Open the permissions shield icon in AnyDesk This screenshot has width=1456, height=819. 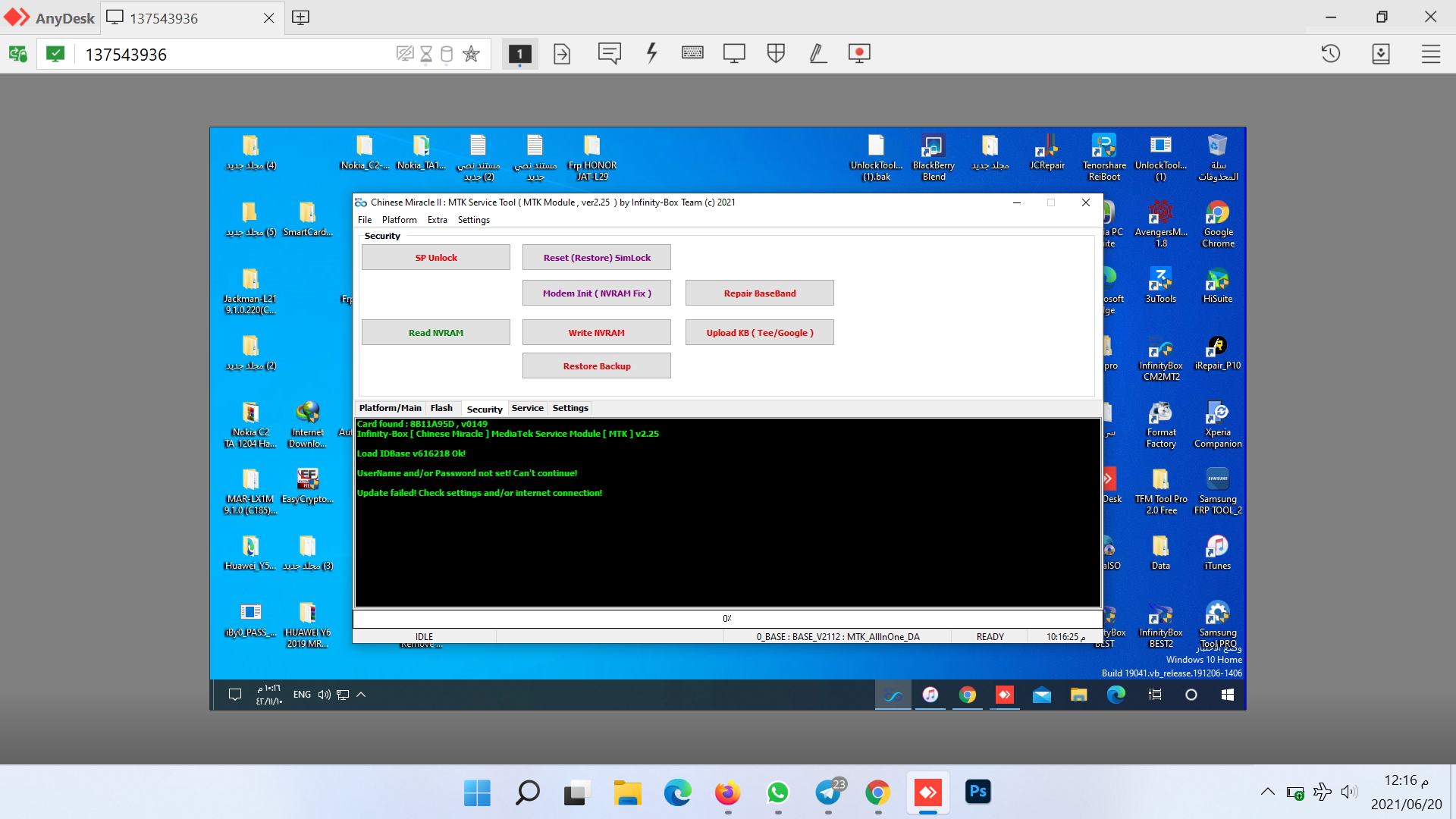776,53
